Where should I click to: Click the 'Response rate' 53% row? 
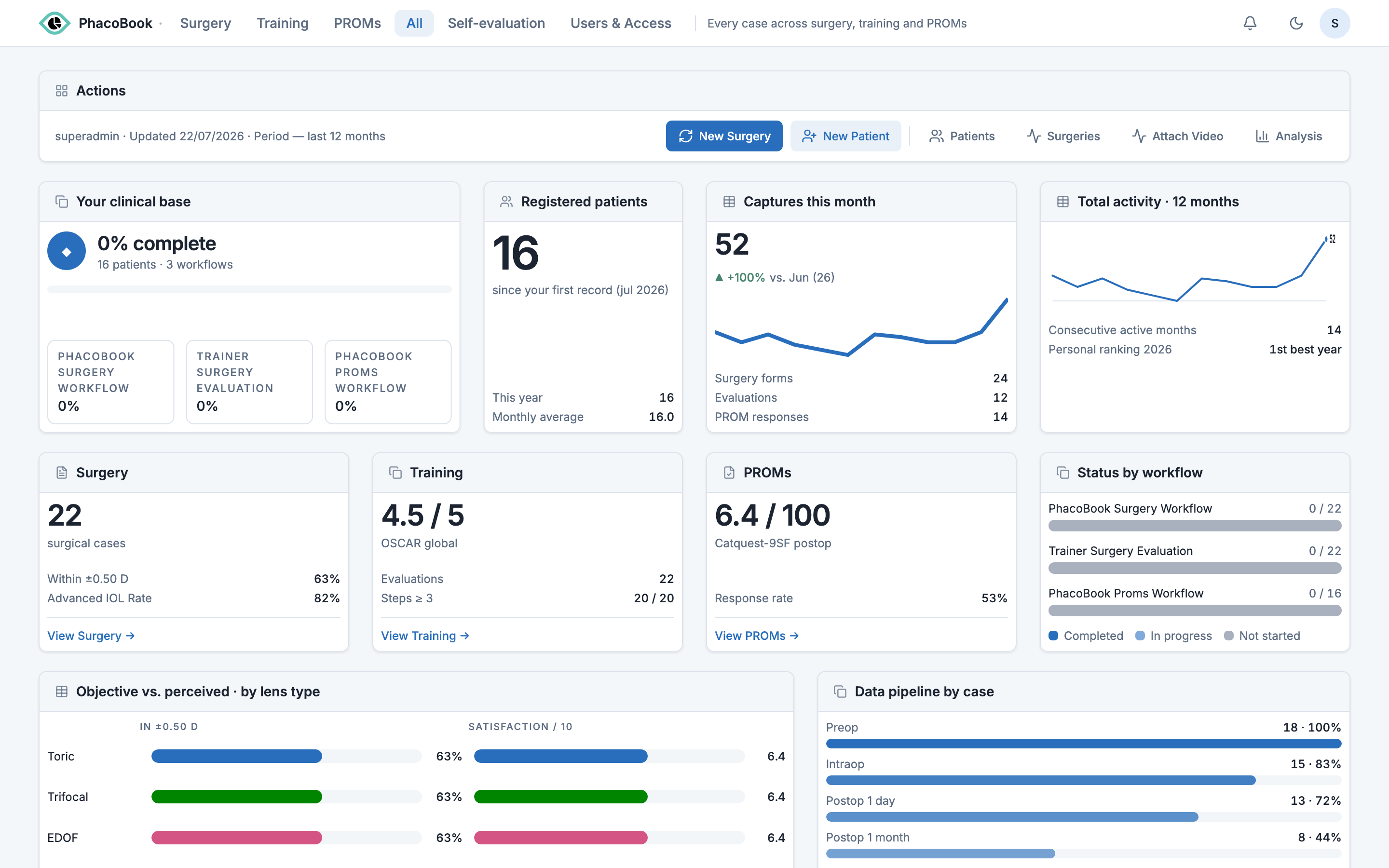(x=861, y=598)
